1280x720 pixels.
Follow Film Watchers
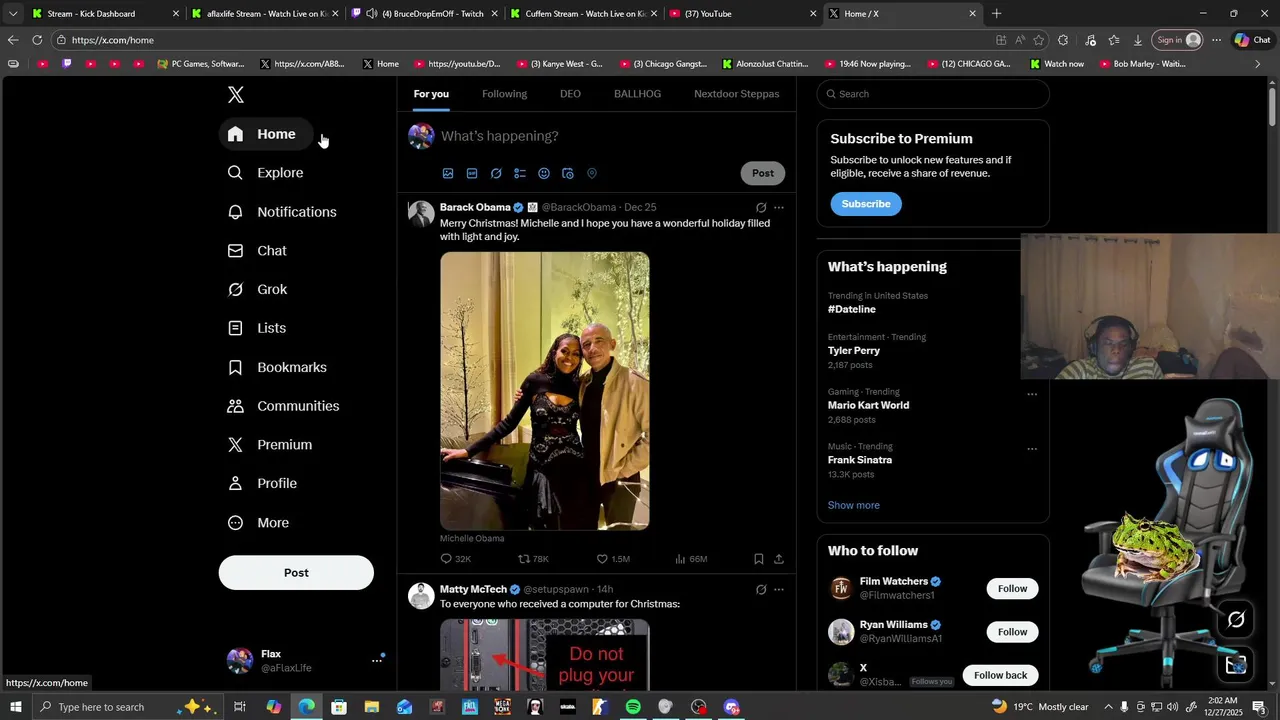[x=1012, y=589]
